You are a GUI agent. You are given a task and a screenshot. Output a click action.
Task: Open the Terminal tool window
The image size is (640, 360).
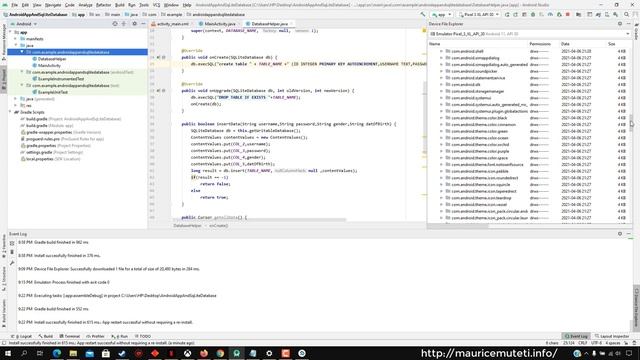coord(70,336)
